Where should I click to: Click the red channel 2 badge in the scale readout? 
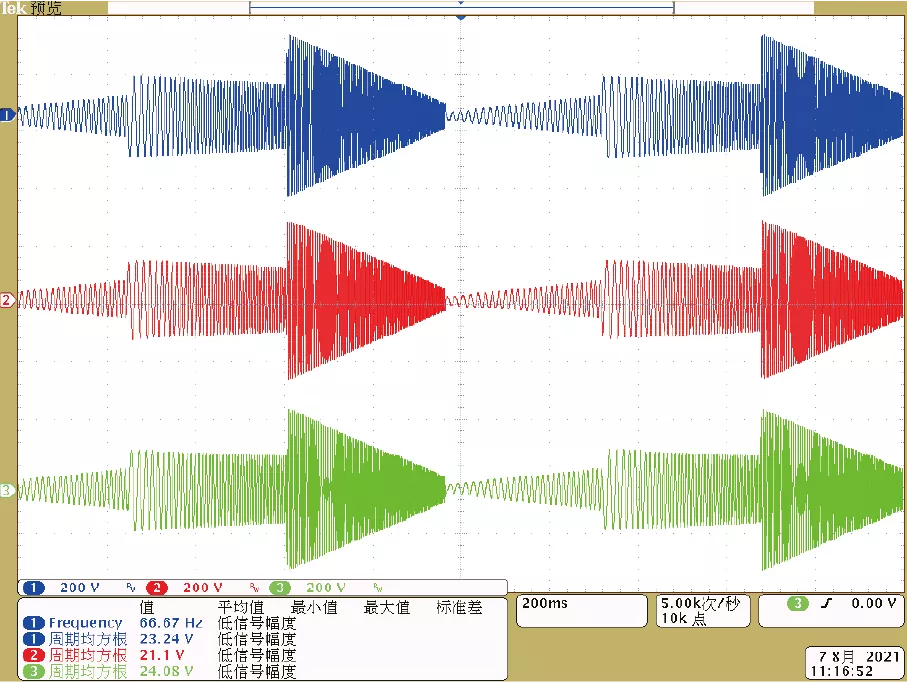[x=157, y=588]
